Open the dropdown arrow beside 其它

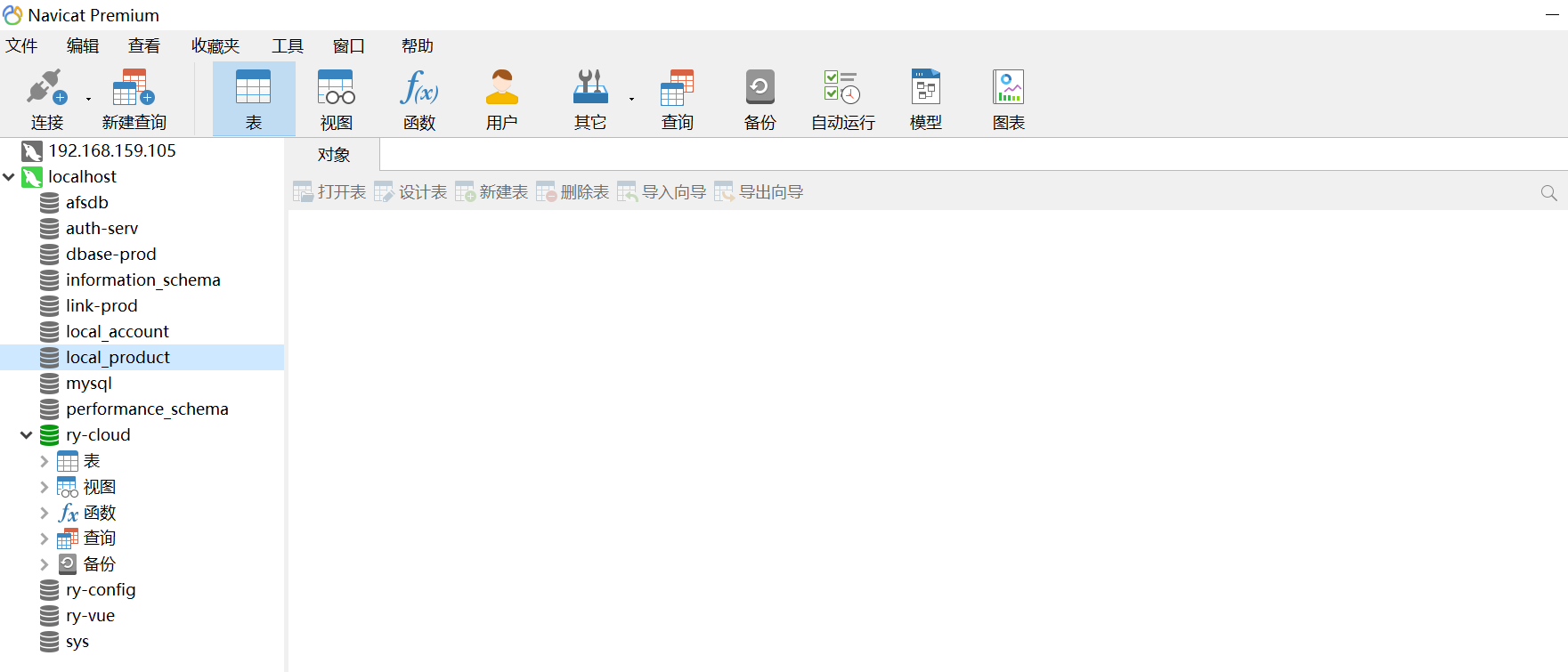[x=631, y=99]
